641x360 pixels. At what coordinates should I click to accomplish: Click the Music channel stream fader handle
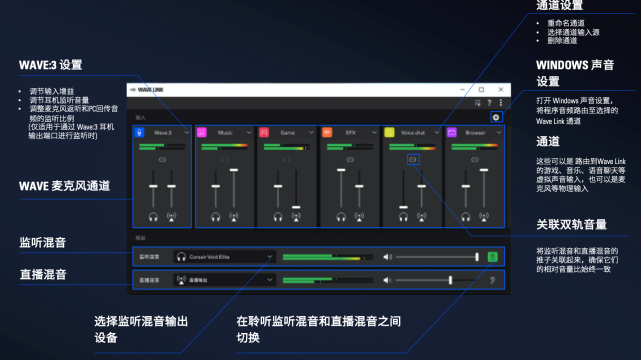234,170
